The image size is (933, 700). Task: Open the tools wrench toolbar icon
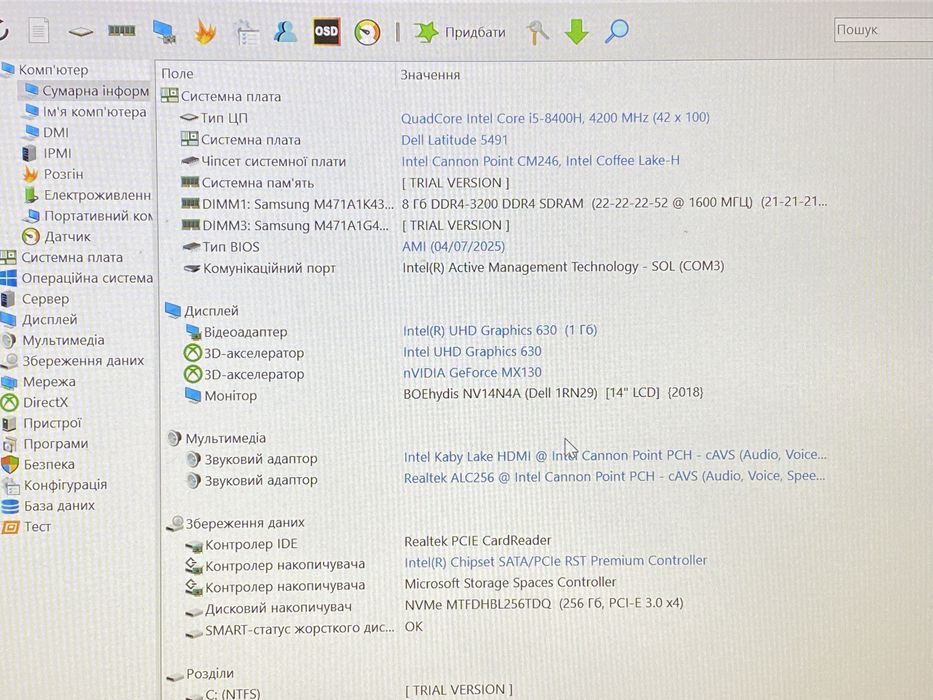pos(537,32)
